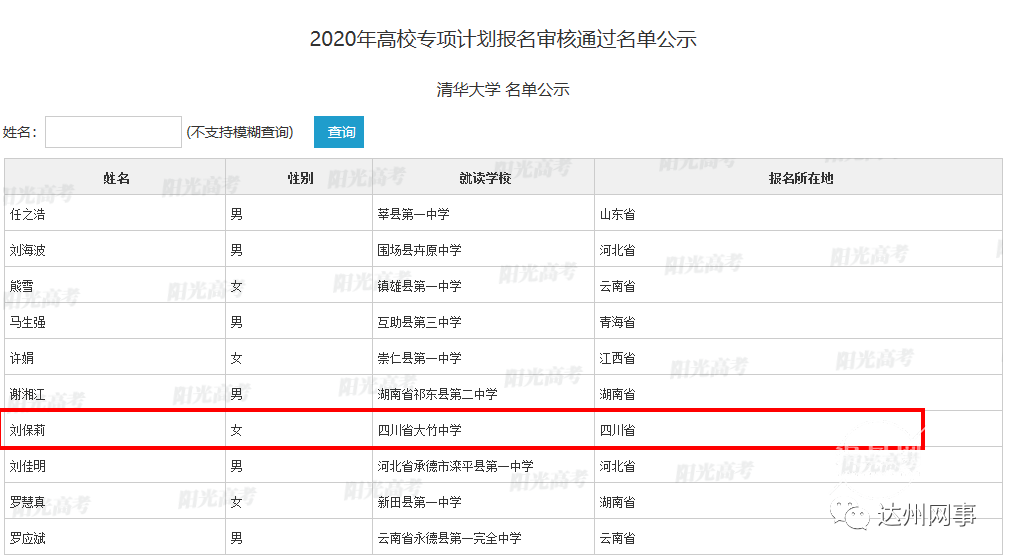This screenshot has height=559, width=1009.
Task: Click 湖南省 in 谢湘江's row
Action: click(618, 394)
